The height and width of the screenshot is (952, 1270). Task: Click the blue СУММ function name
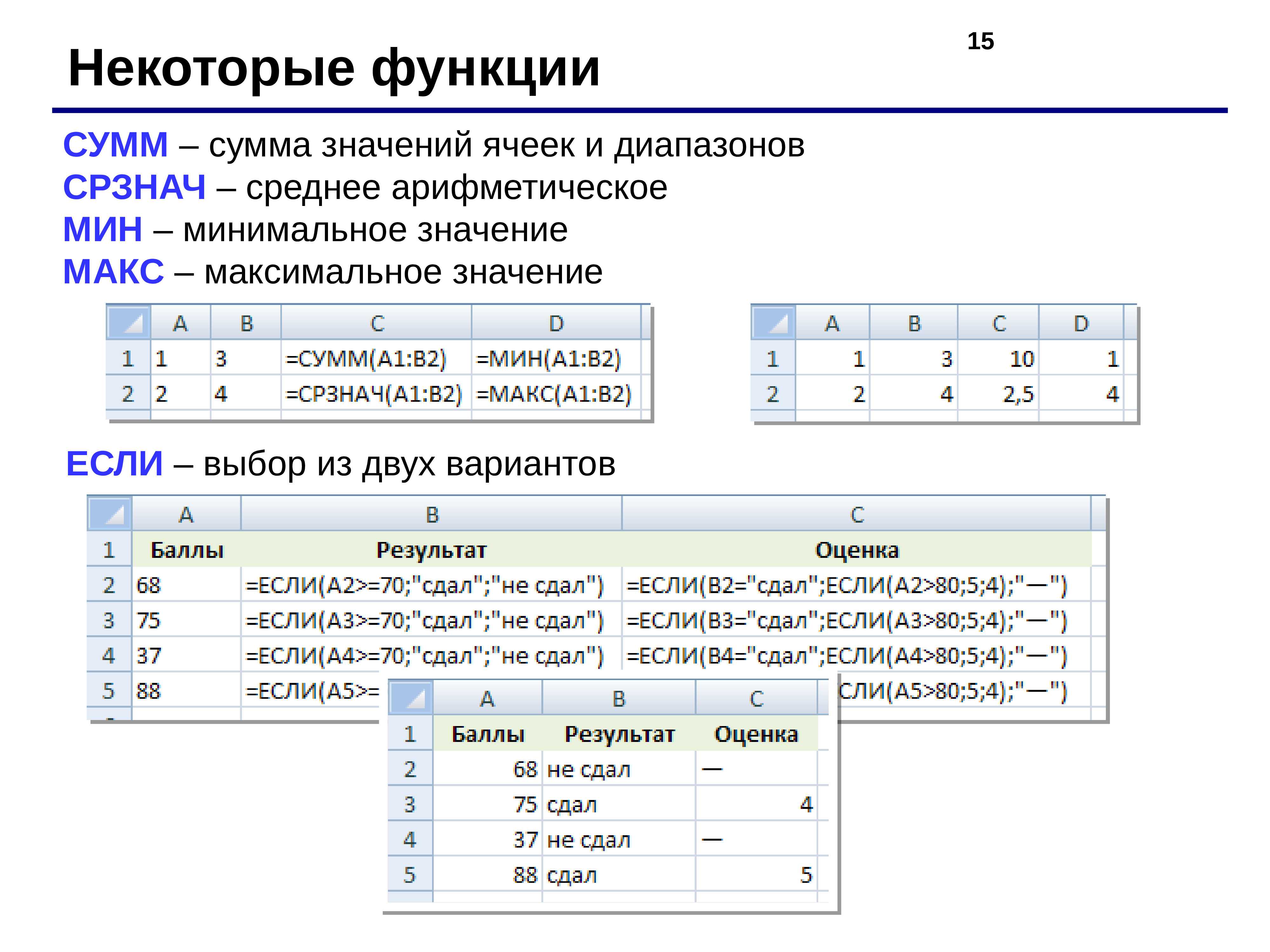pos(115,144)
